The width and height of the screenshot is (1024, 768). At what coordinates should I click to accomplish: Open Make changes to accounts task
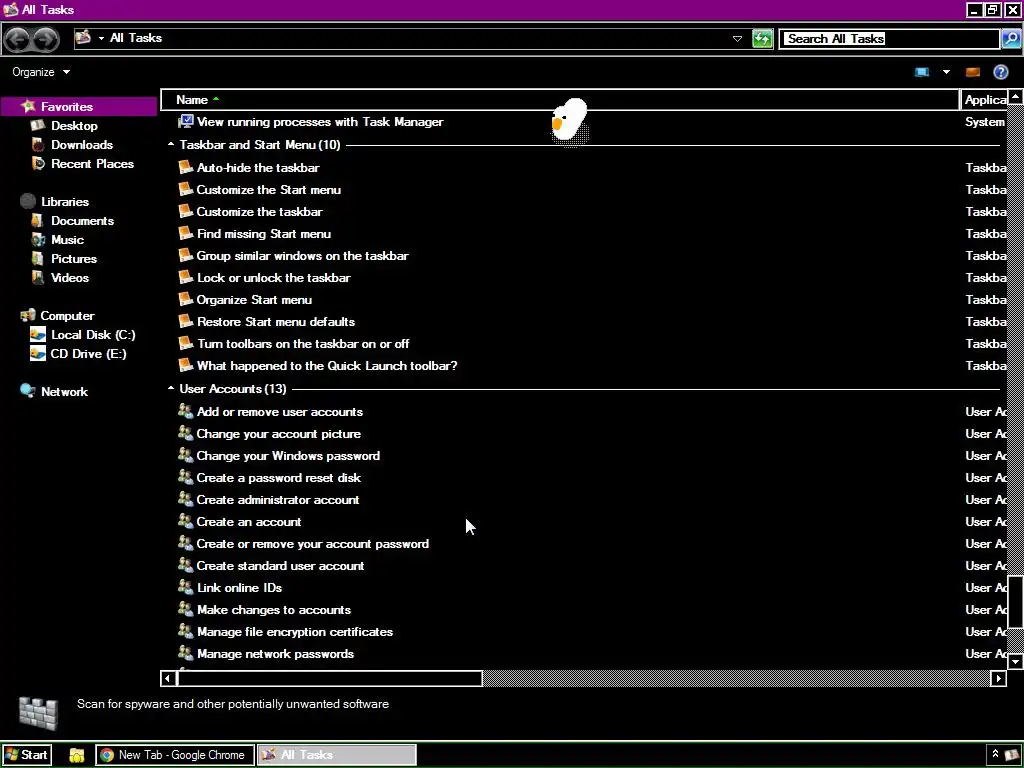coord(274,609)
